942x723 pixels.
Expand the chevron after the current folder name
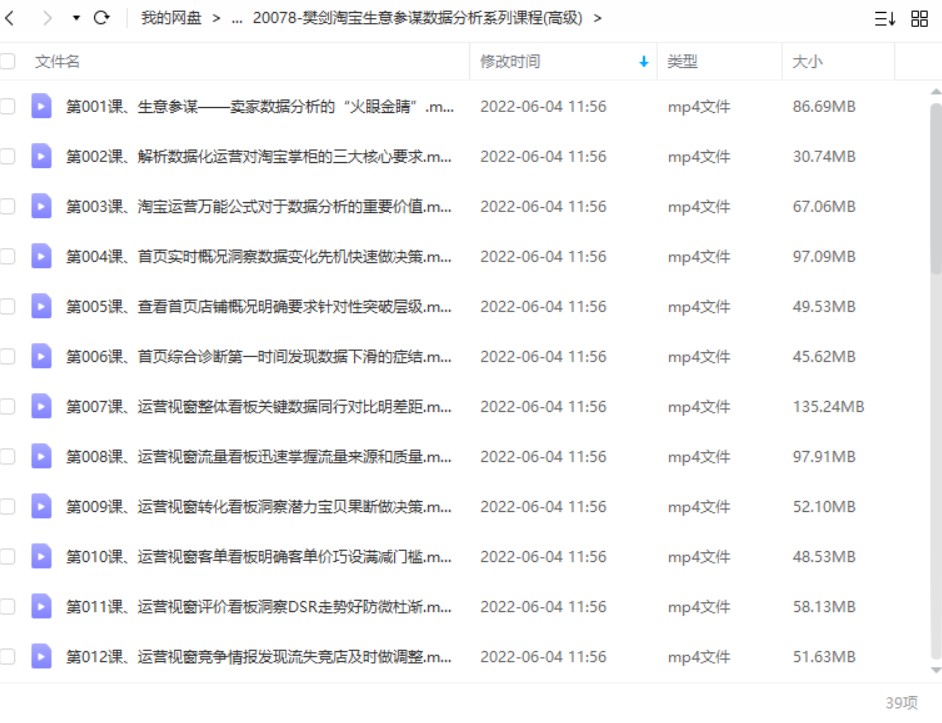597,19
